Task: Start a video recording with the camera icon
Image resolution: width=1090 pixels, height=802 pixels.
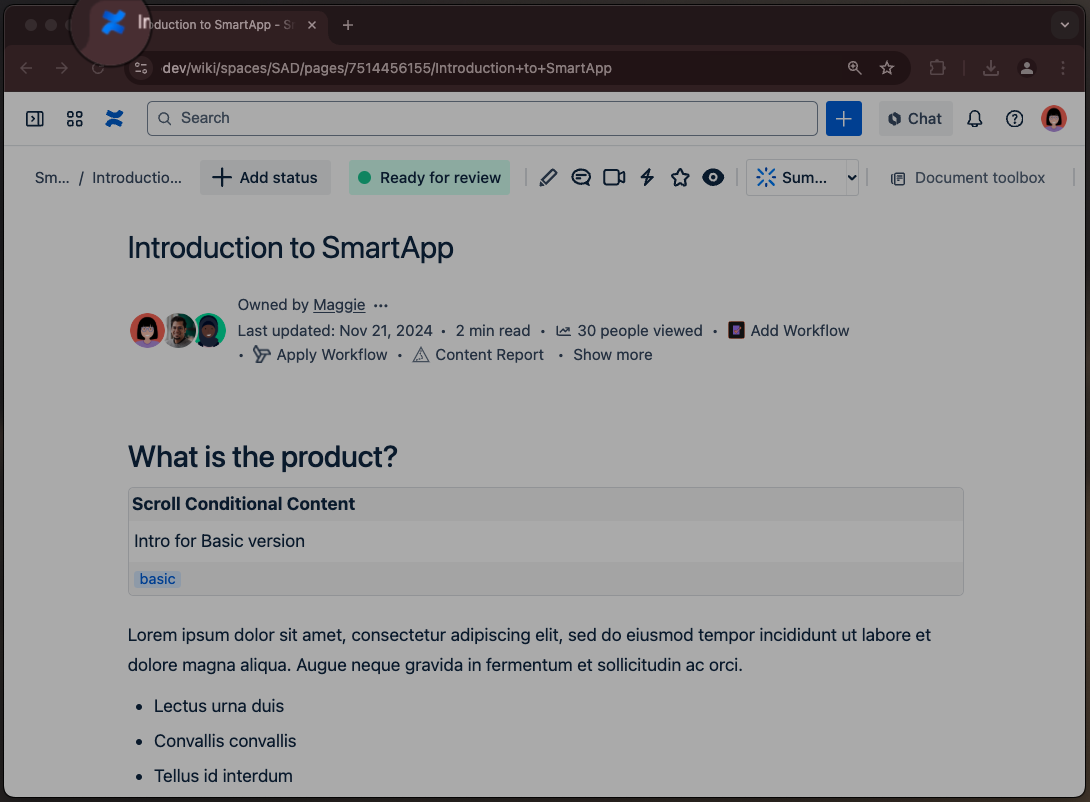Action: click(613, 177)
